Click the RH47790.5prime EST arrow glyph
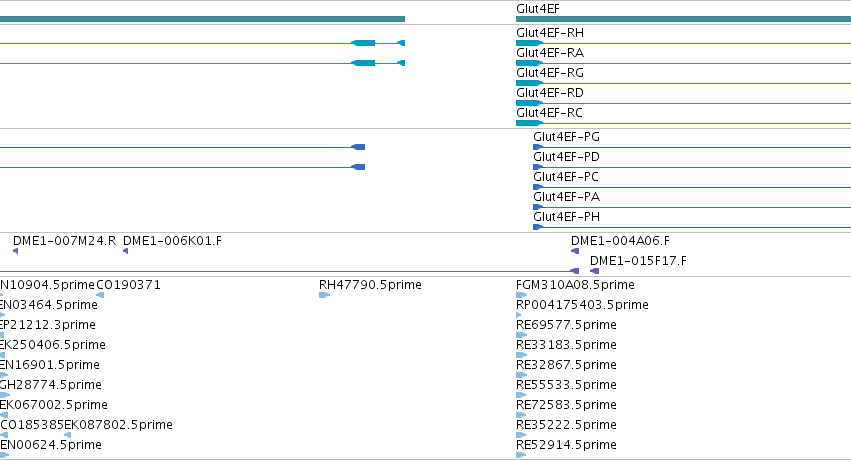The width and height of the screenshot is (851, 460). pyautogui.click(x=325, y=295)
